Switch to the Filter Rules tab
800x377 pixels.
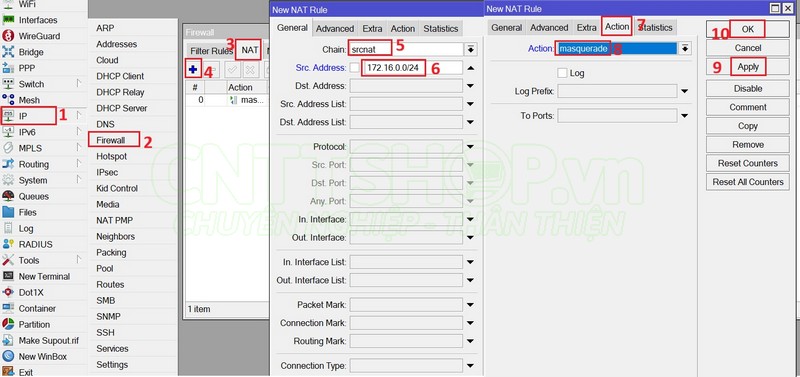click(211, 51)
